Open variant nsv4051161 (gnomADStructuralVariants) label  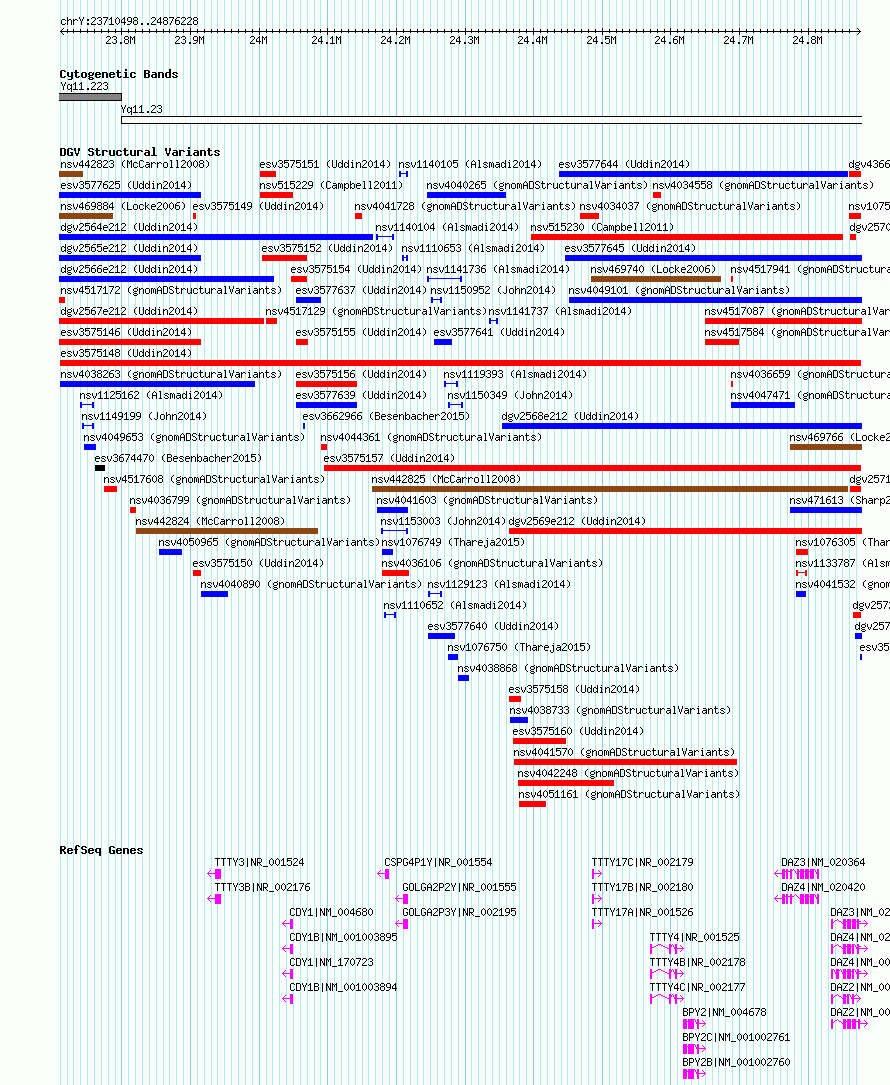(x=629, y=794)
